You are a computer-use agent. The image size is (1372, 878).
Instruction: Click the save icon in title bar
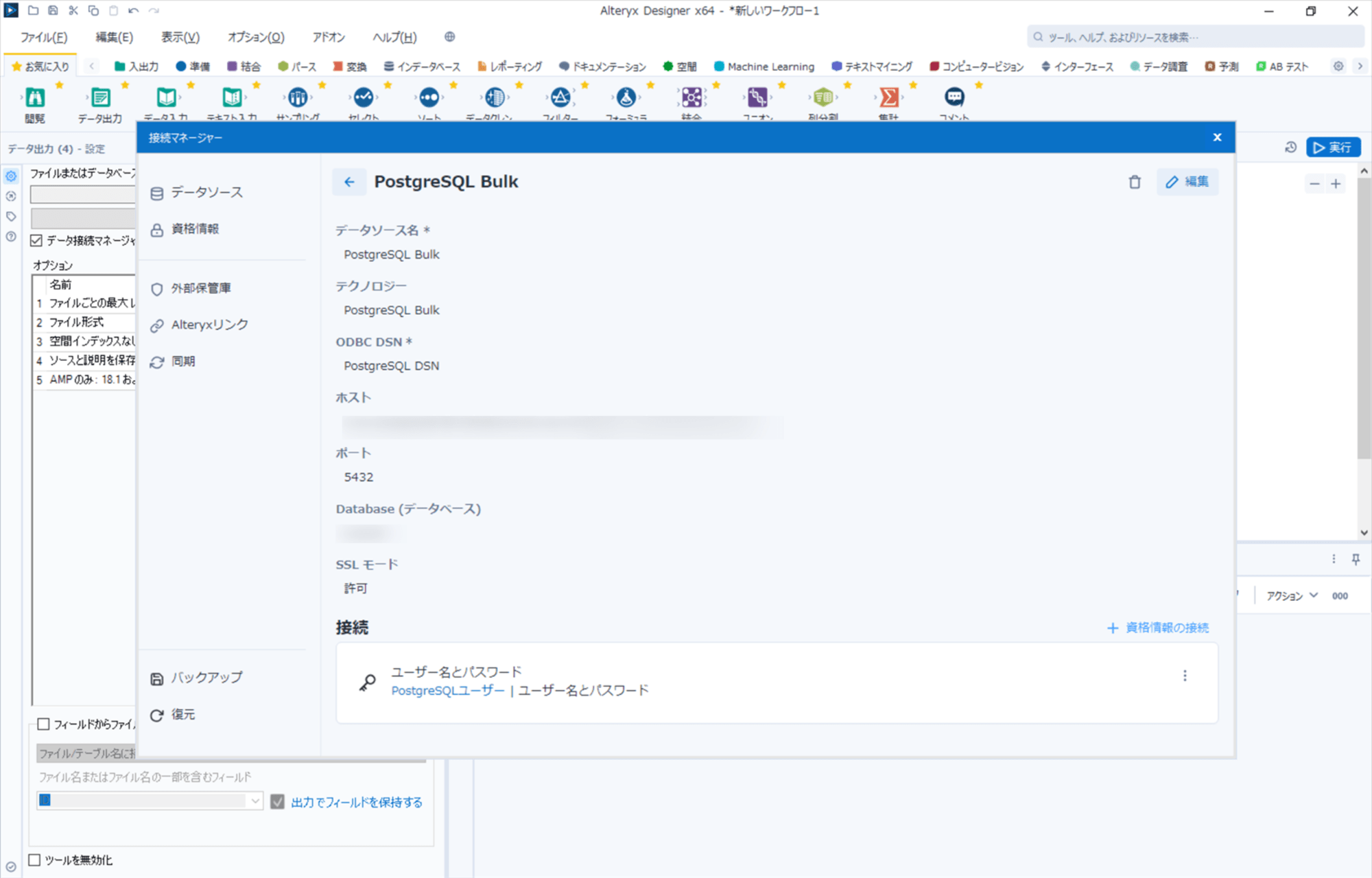pyautogui.click(x=53, y=10)
